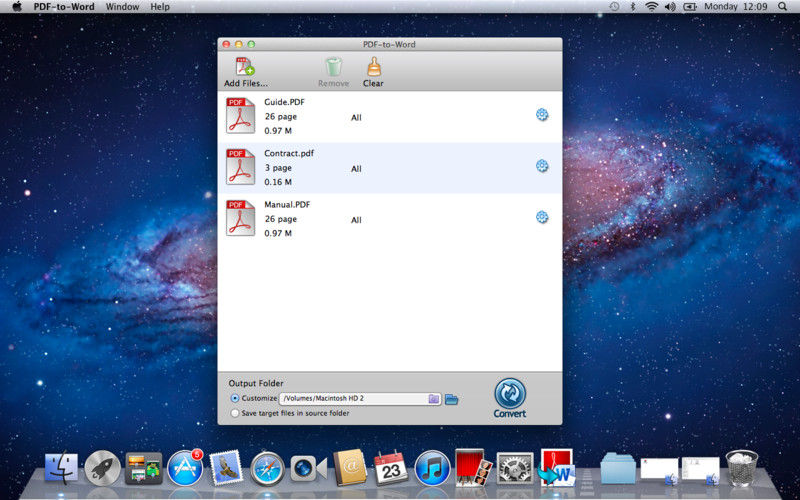Open the Trash in the Dock
800x500 pixels.
[741, 467]
